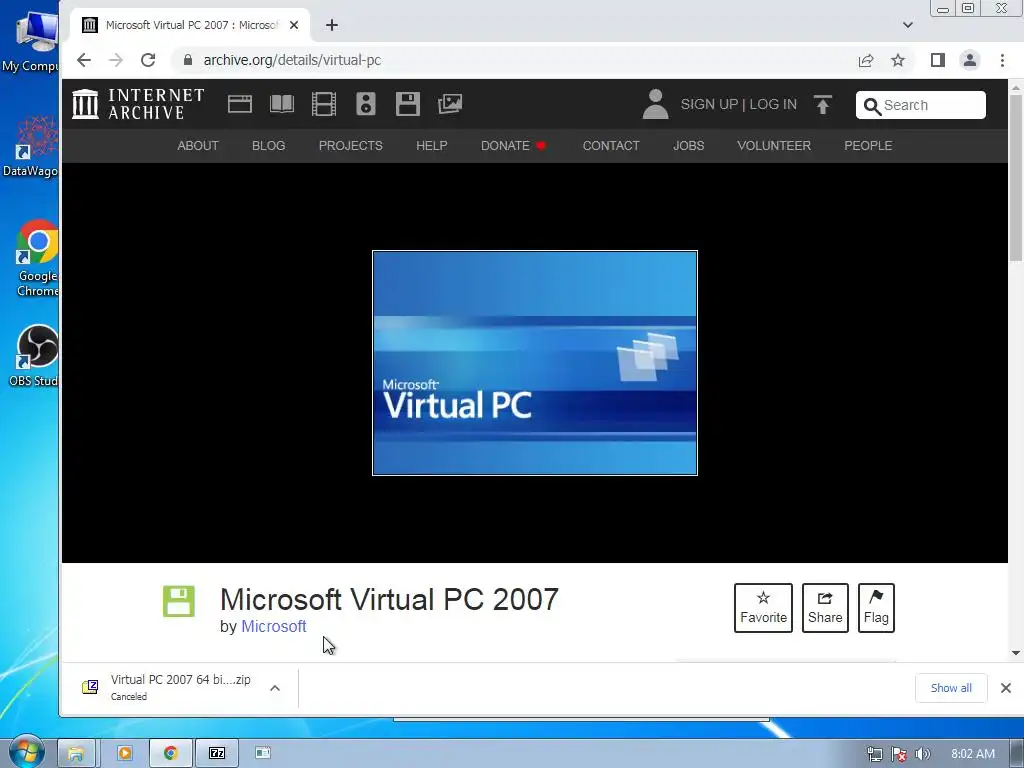Open the Video film-strip icon
This screenshot has width=1024, height=768.
click(x=323, y=104)
